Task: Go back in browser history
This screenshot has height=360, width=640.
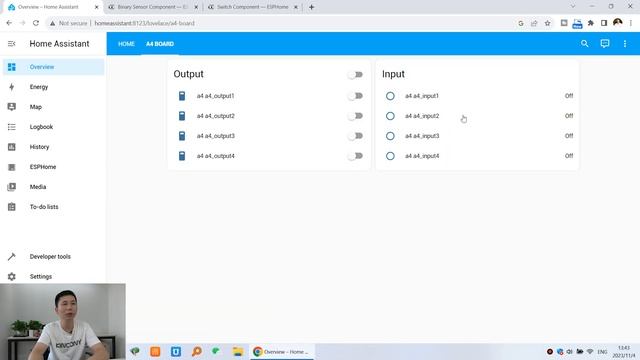Action: tap(9, 23)
